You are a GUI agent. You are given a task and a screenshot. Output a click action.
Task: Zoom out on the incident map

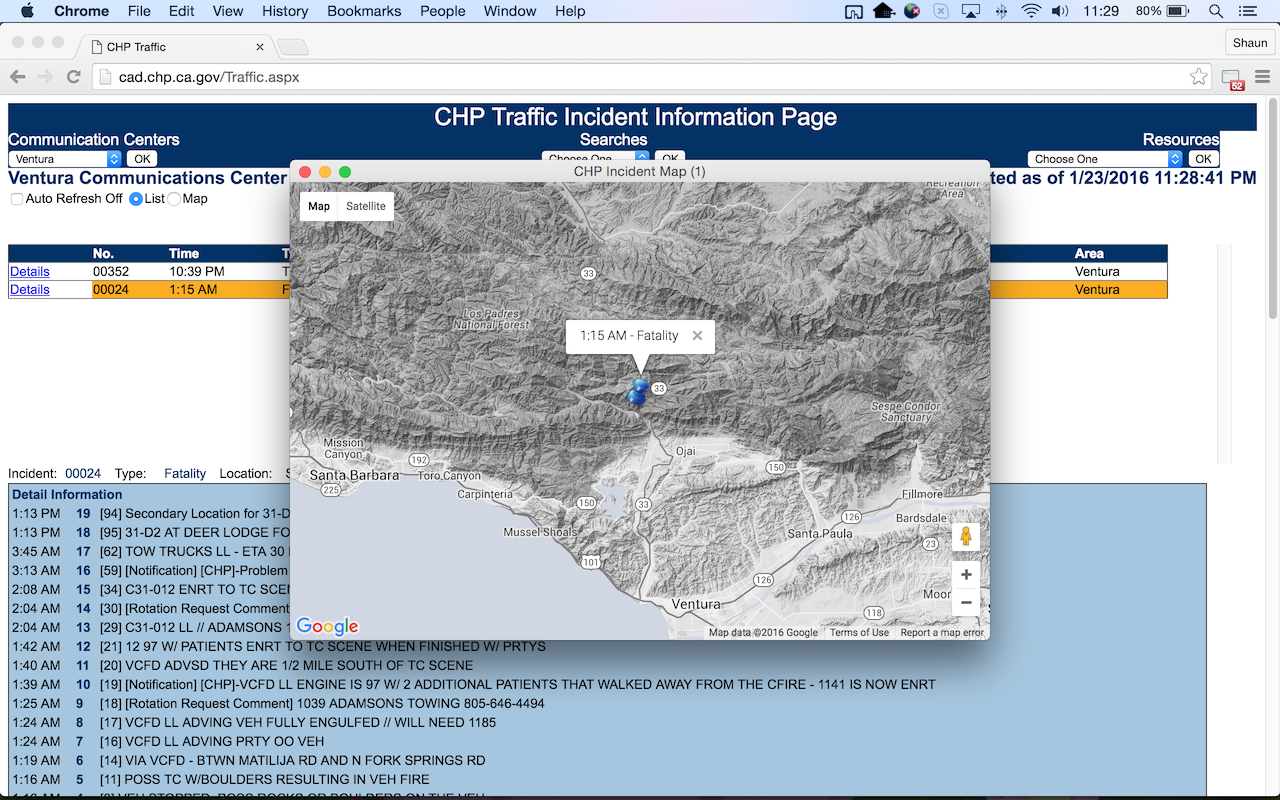[x=966, y=602]
